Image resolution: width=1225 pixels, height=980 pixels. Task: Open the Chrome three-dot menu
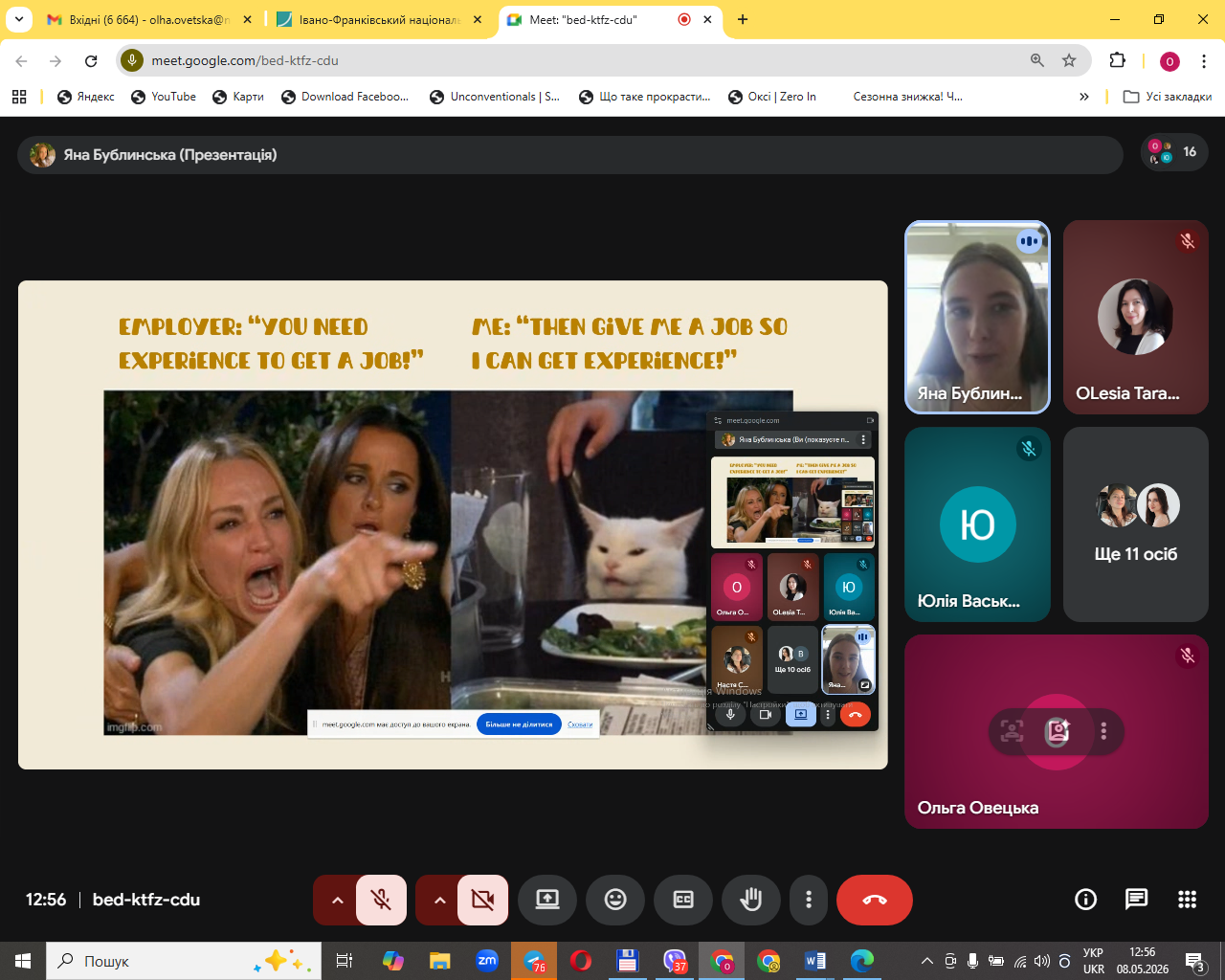point(1204,60)
